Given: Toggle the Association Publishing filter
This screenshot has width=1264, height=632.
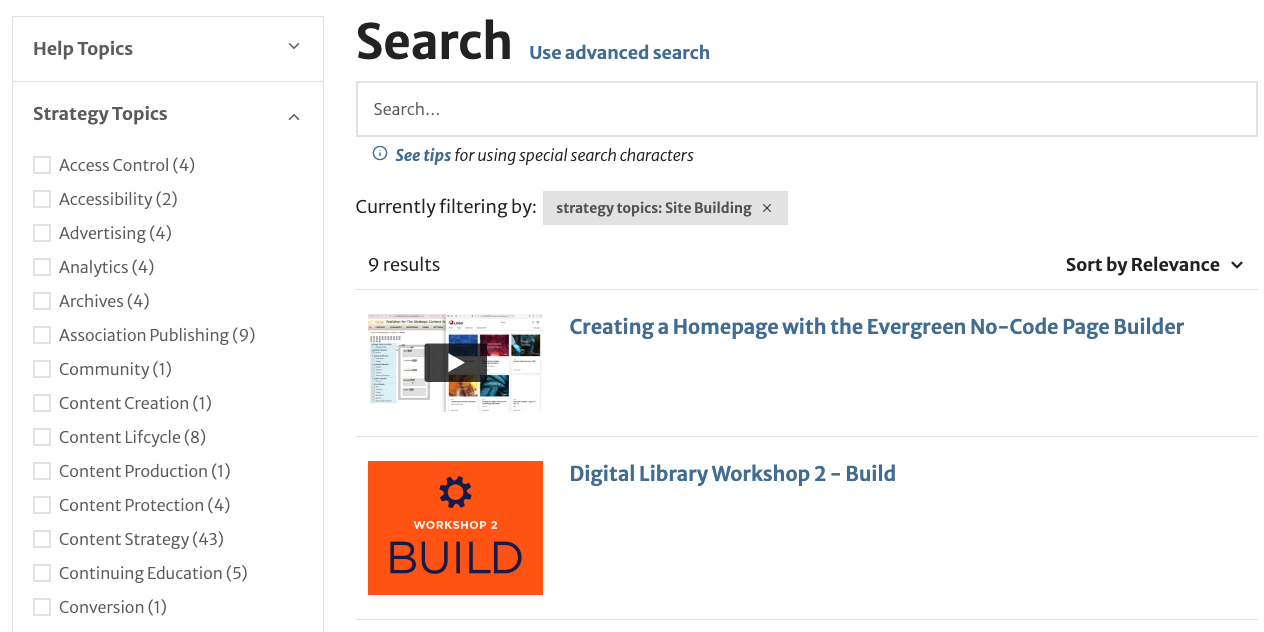Looking at the screenshot, I should point(42,335).
